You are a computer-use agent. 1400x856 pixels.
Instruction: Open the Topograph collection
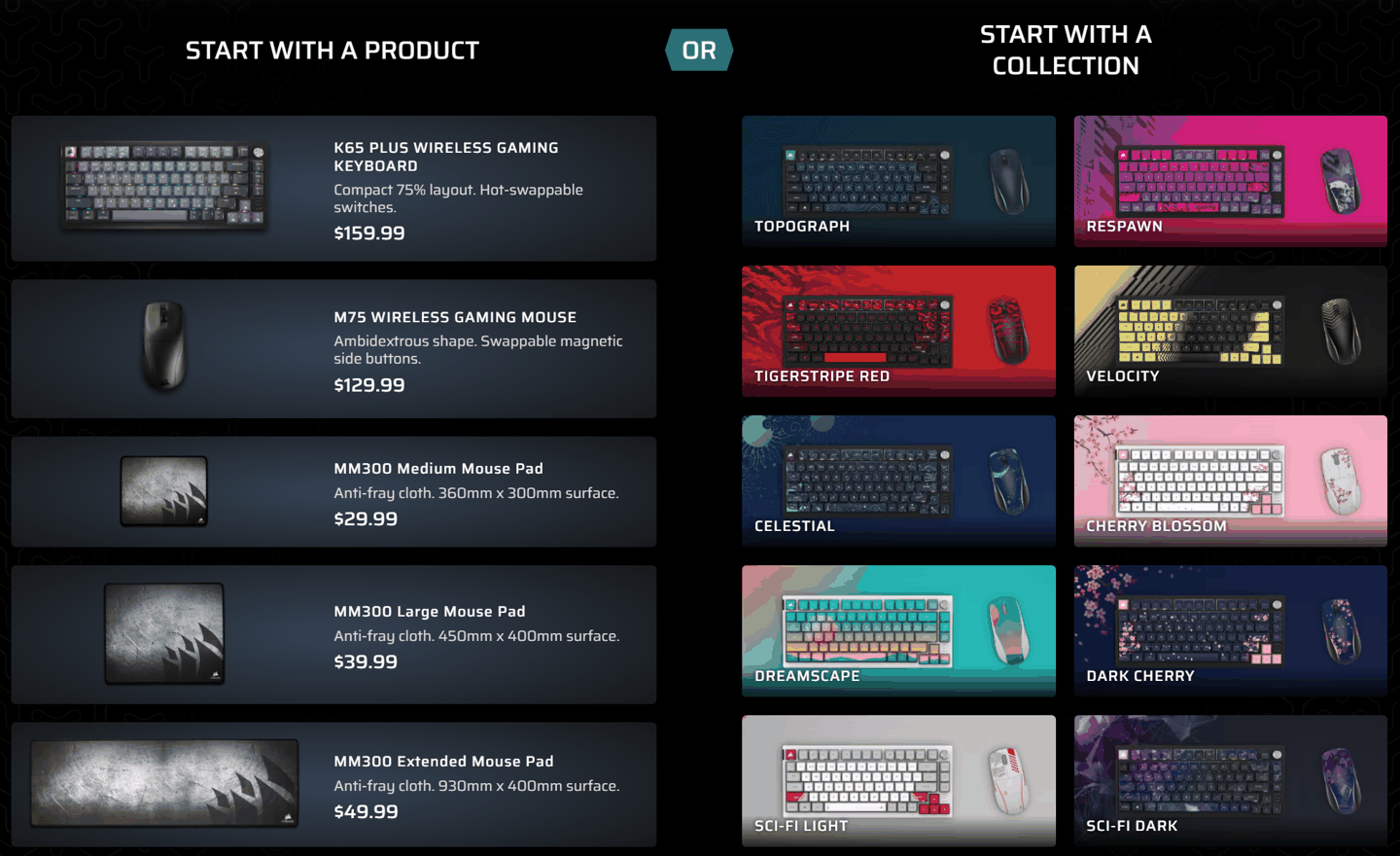coord(898,181)
